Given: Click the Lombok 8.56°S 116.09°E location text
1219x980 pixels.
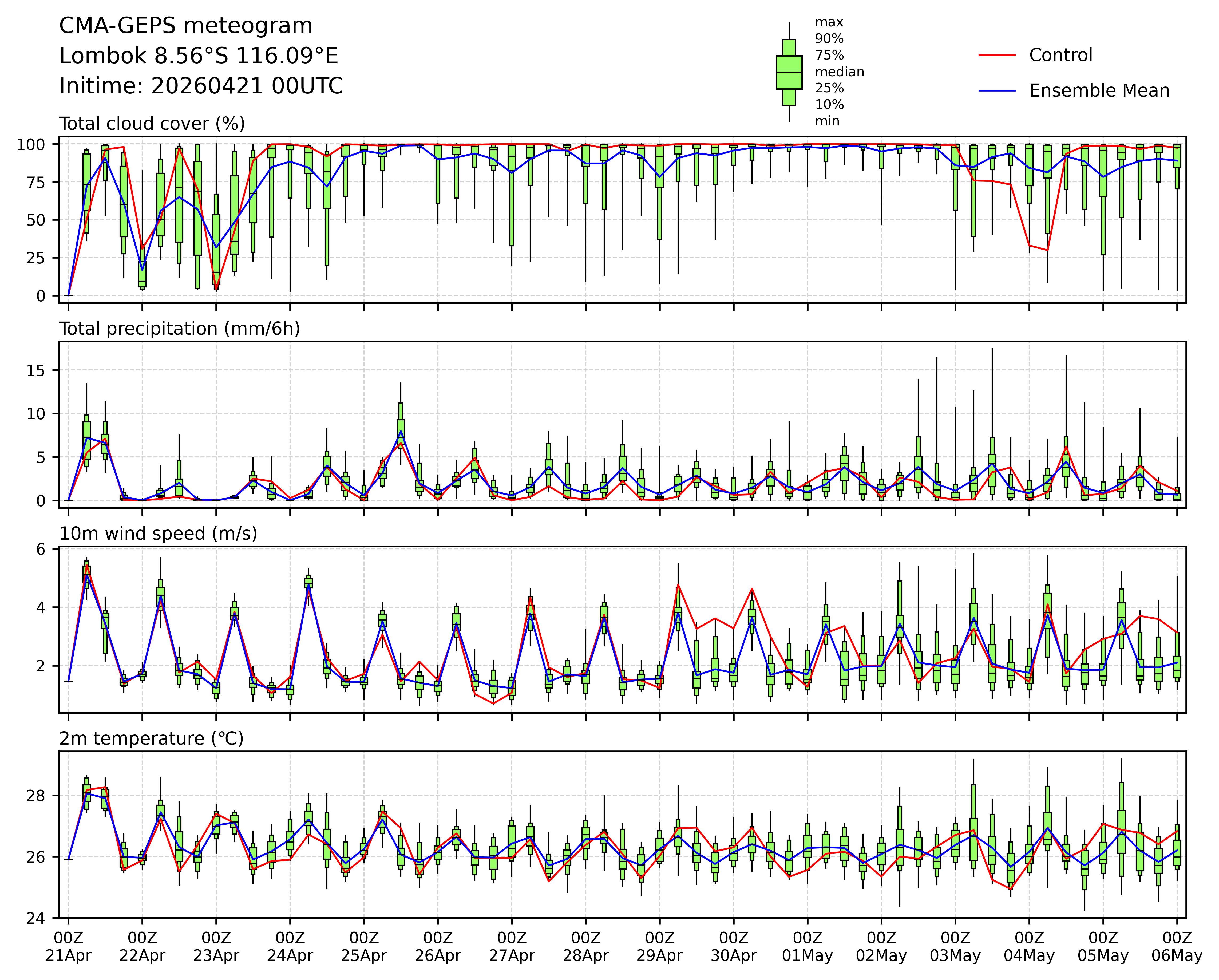Looking at the screenshot, I should coord(199,56).
